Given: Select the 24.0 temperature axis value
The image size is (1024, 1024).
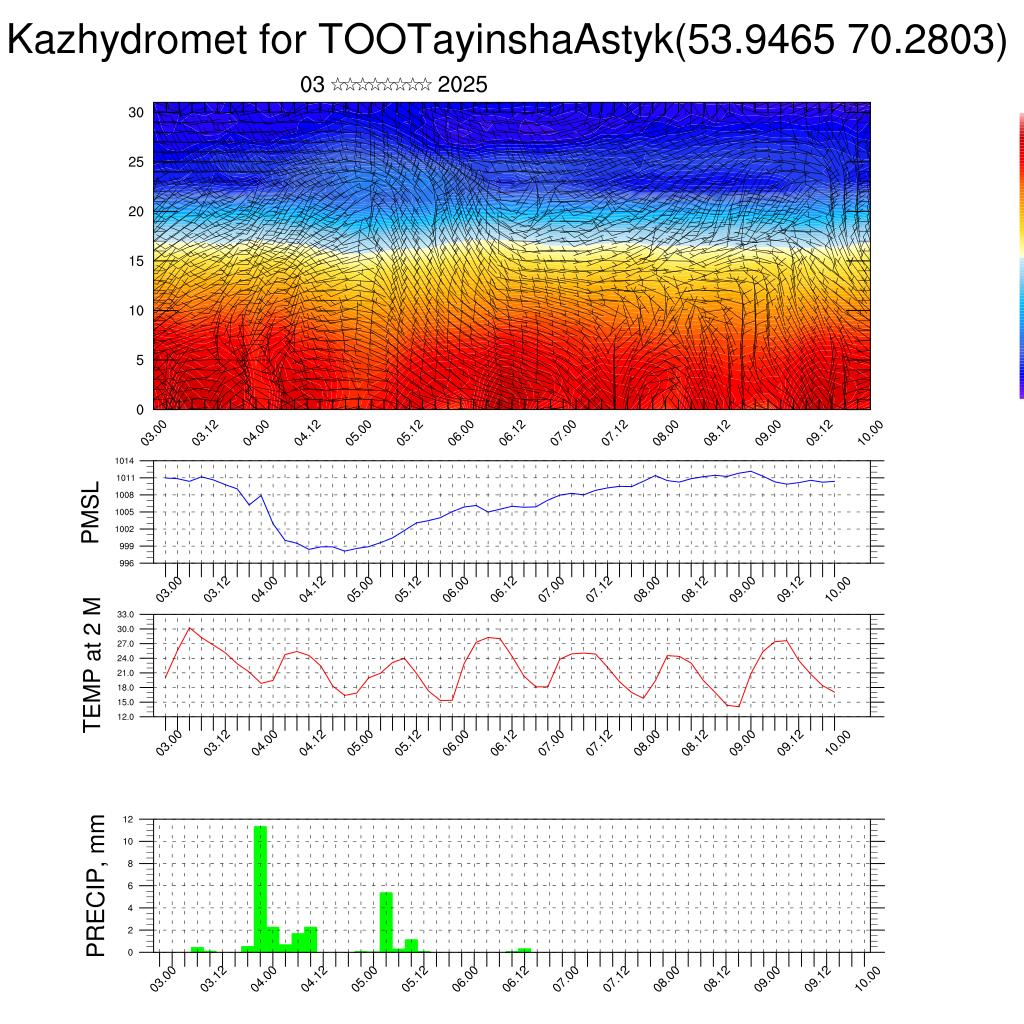Looking at the screenshot, I should (125, 658).
